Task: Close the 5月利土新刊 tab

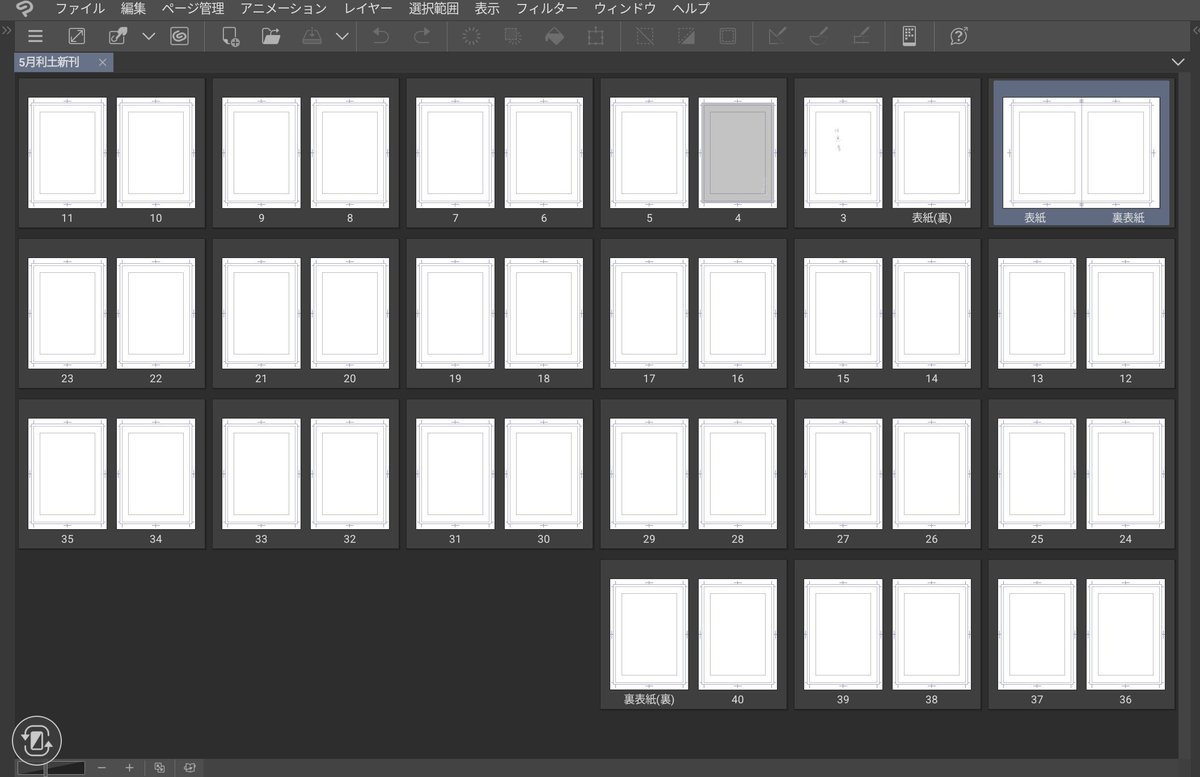Action: coord(103,62)
